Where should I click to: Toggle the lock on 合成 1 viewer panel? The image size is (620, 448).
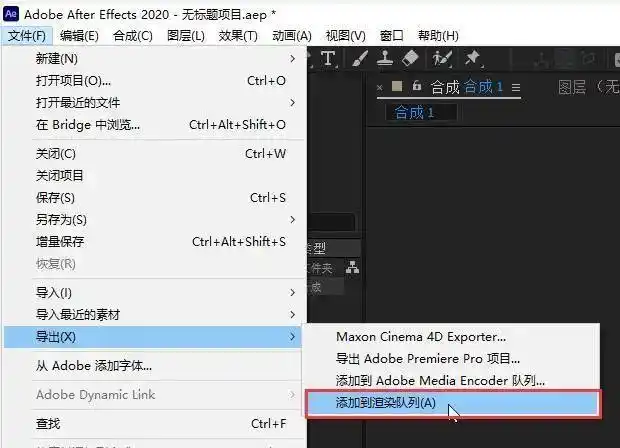pos(417,87)
